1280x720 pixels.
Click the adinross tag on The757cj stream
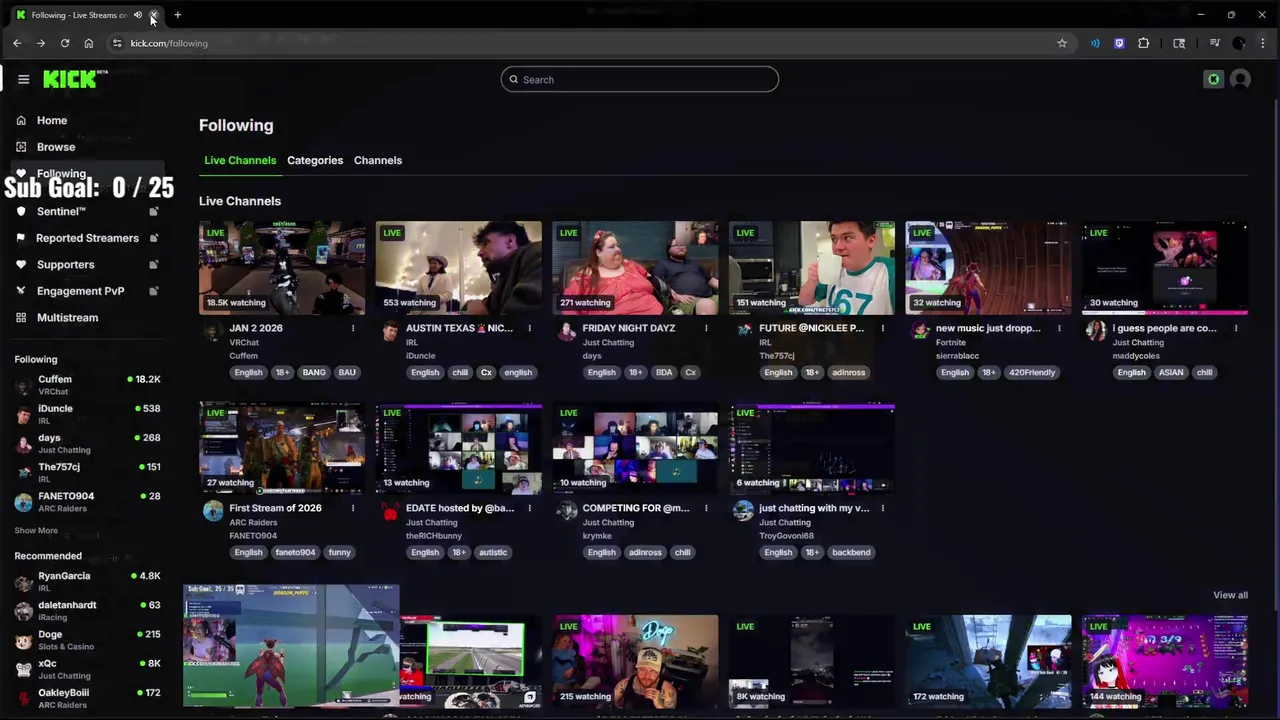click(848, 372)
